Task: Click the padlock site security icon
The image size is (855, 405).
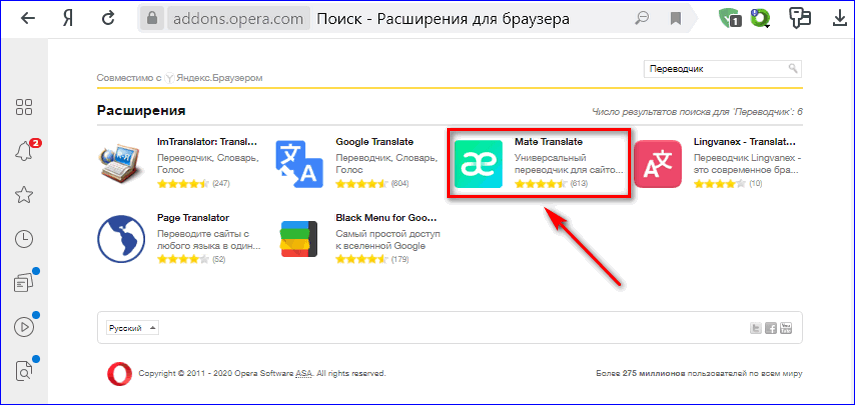Action: point(152,19)
